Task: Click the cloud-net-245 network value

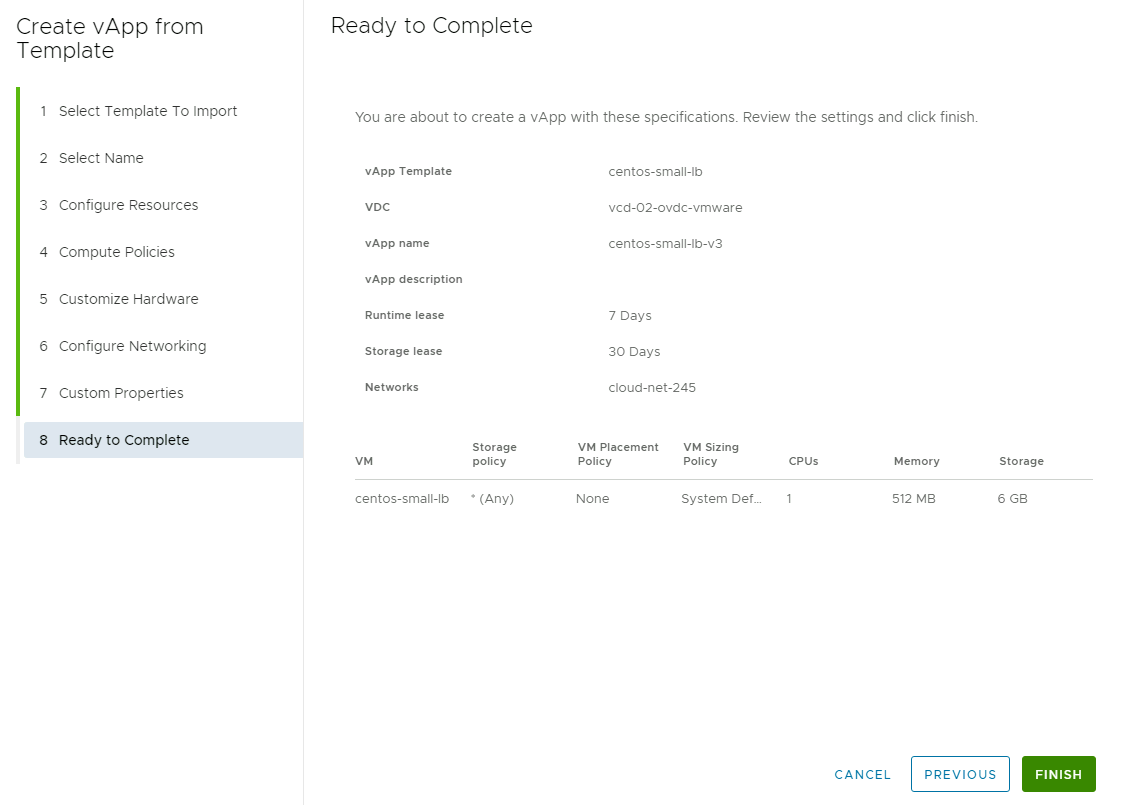Action: coord(652,387)
